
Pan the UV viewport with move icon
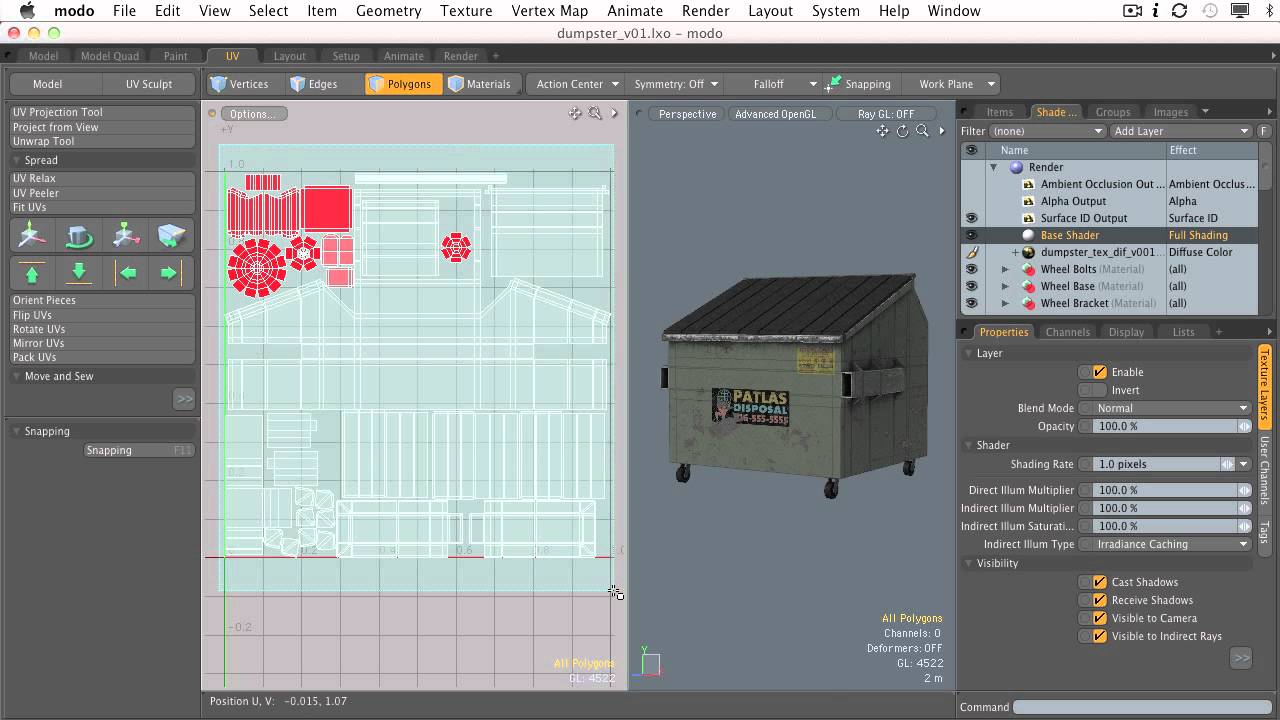point(575,114)
